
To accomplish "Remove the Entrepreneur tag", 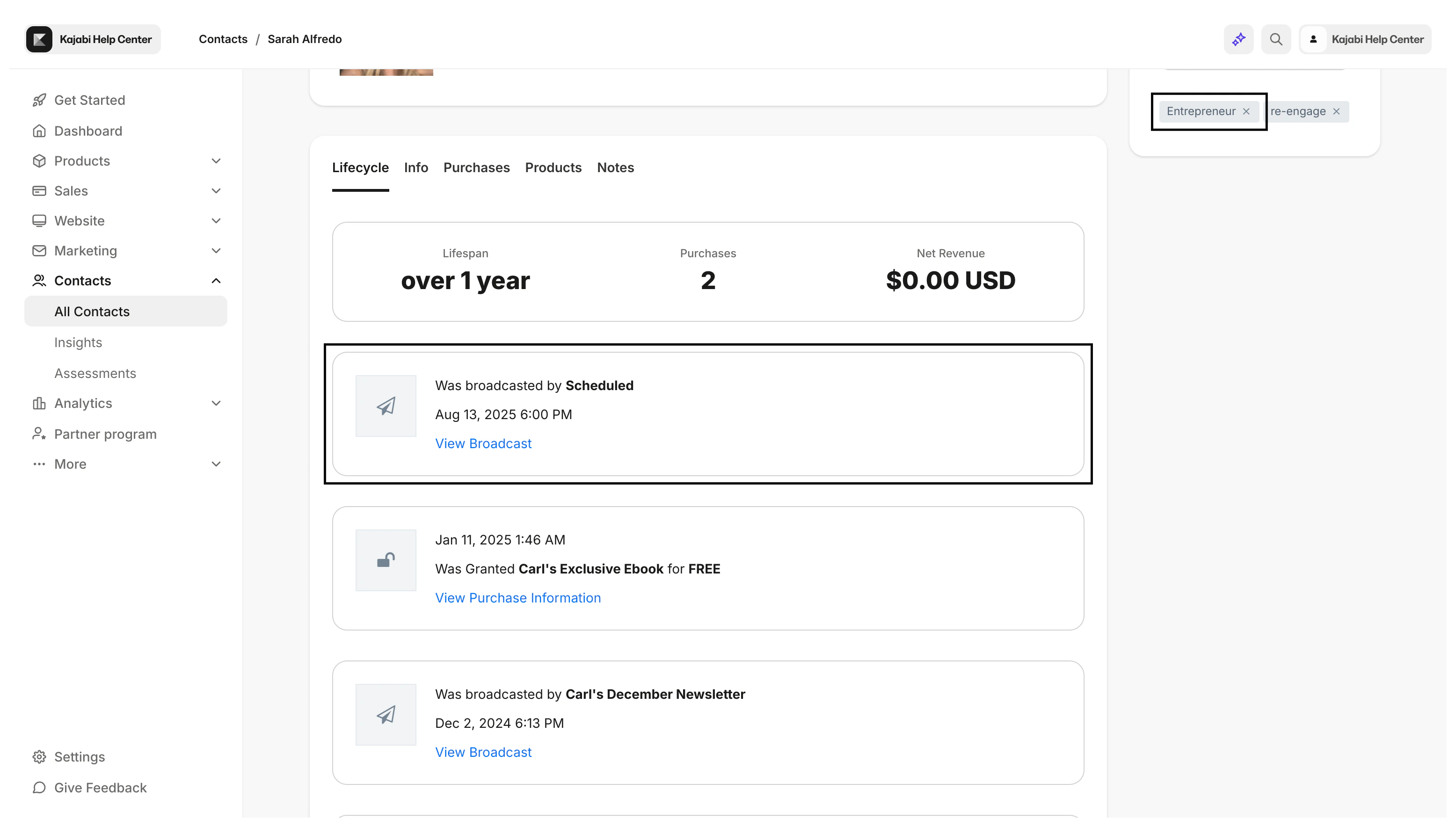I will click(1246, 111).
